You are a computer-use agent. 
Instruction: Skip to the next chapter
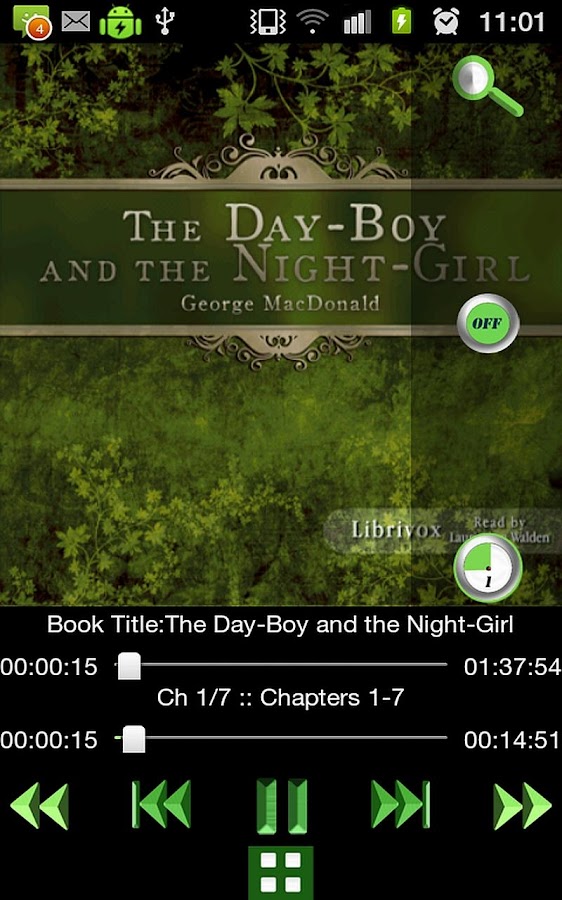pyautogui.click(x=401, y=804)
